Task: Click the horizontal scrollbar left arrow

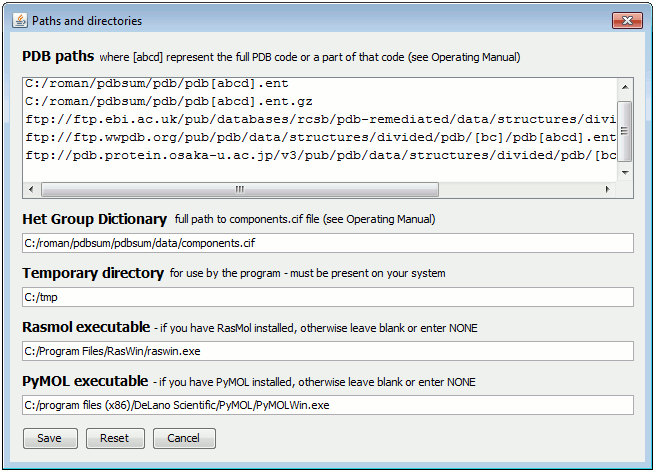Action: [31, 188]
